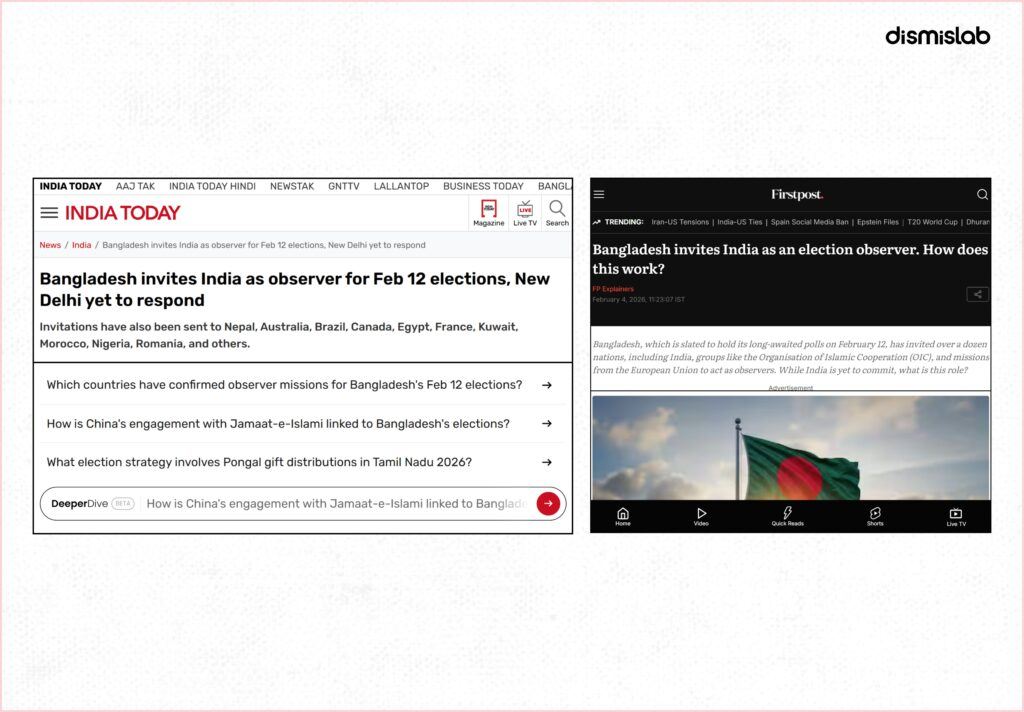Click the Firstpost share button icon

(x=977, y=295)
